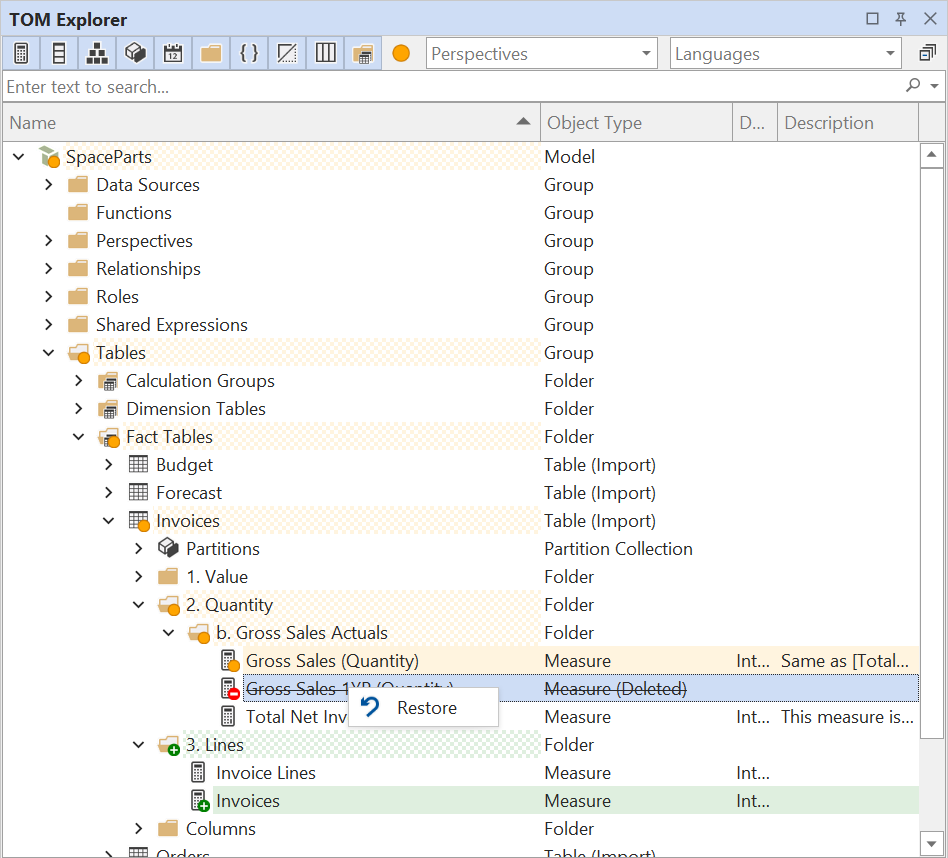Click the Forecast table grid icon
The image size is (948, 858).
pyautogui.click(x=138, y=492)
